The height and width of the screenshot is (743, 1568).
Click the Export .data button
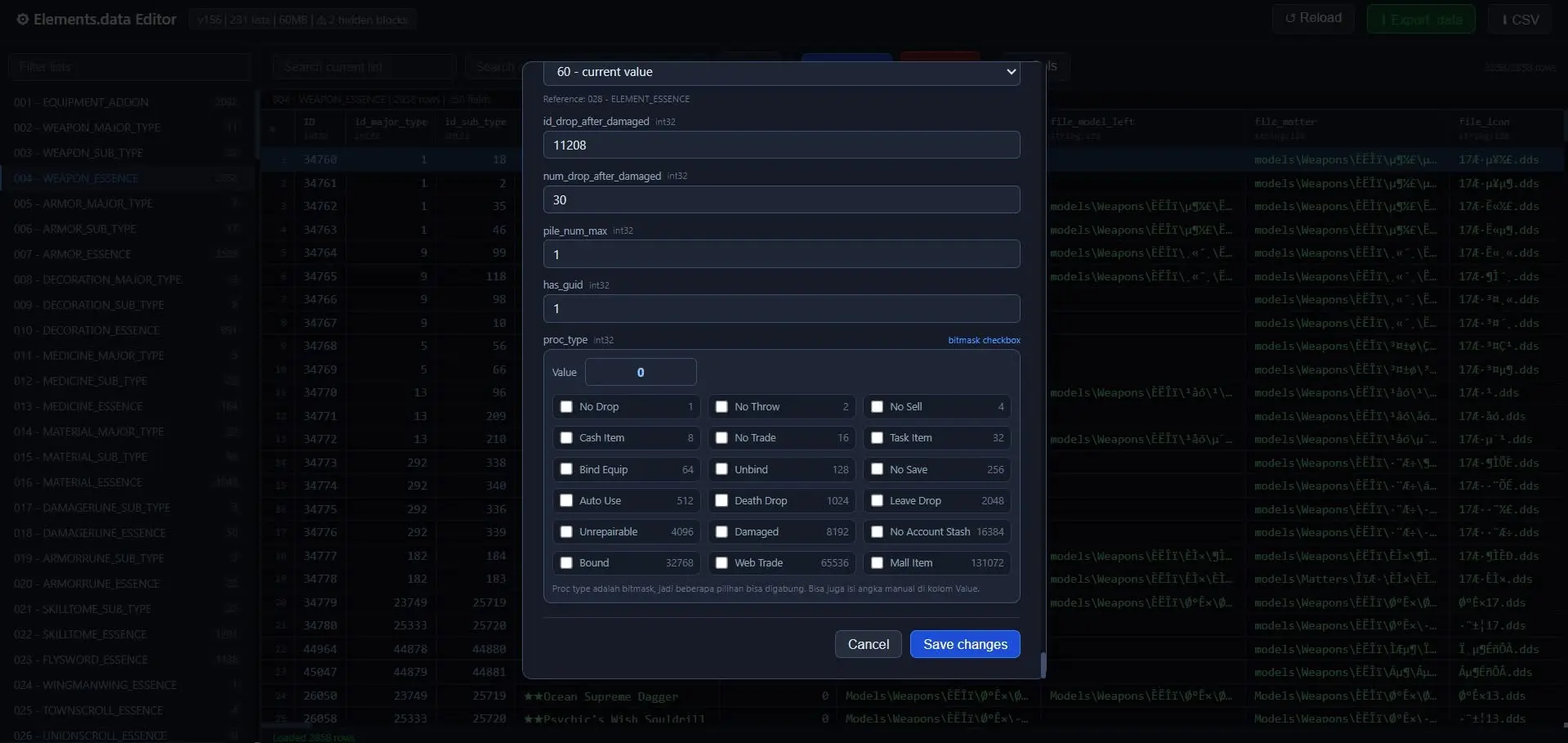pyautogui.click(x=1421, y=19)
